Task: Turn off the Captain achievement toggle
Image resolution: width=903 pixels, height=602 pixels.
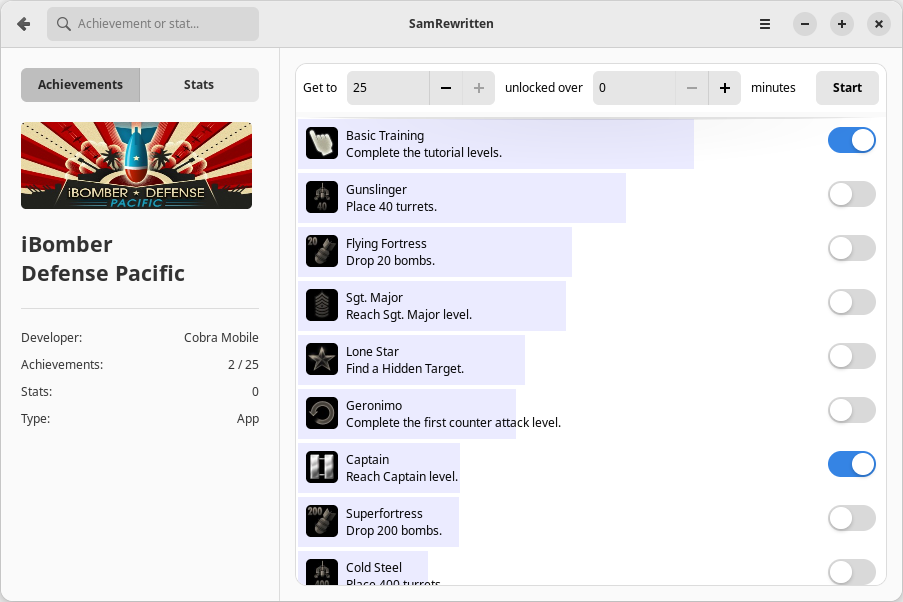Action: (852, 464)
